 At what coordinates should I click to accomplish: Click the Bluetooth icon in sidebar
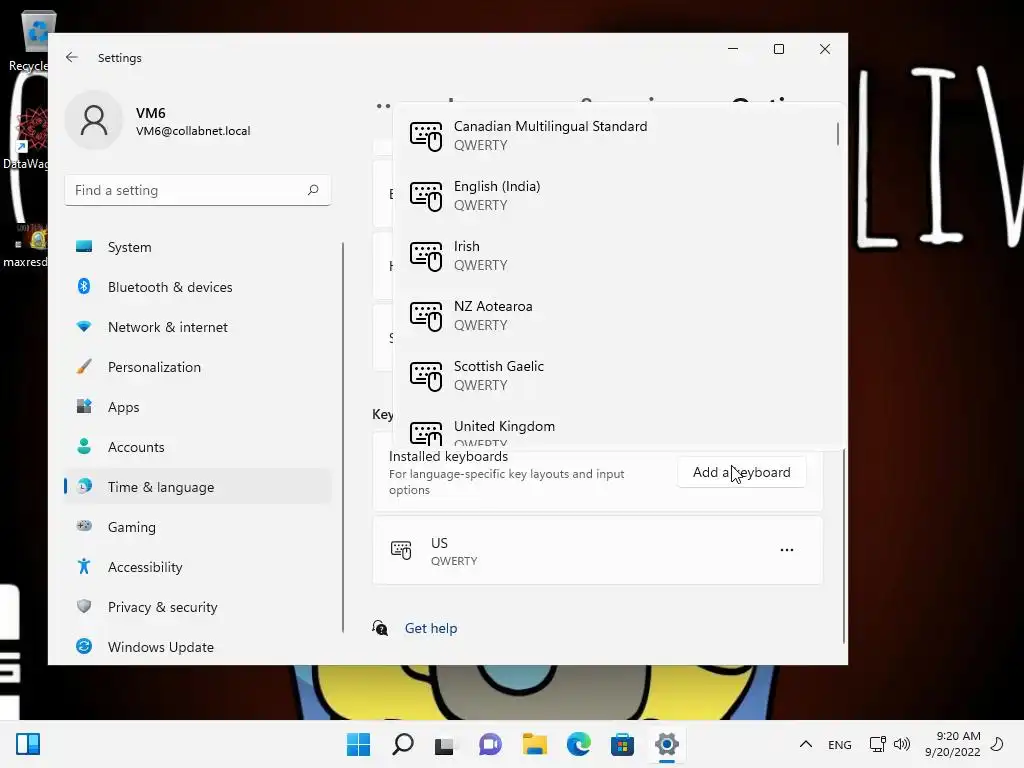84,286
